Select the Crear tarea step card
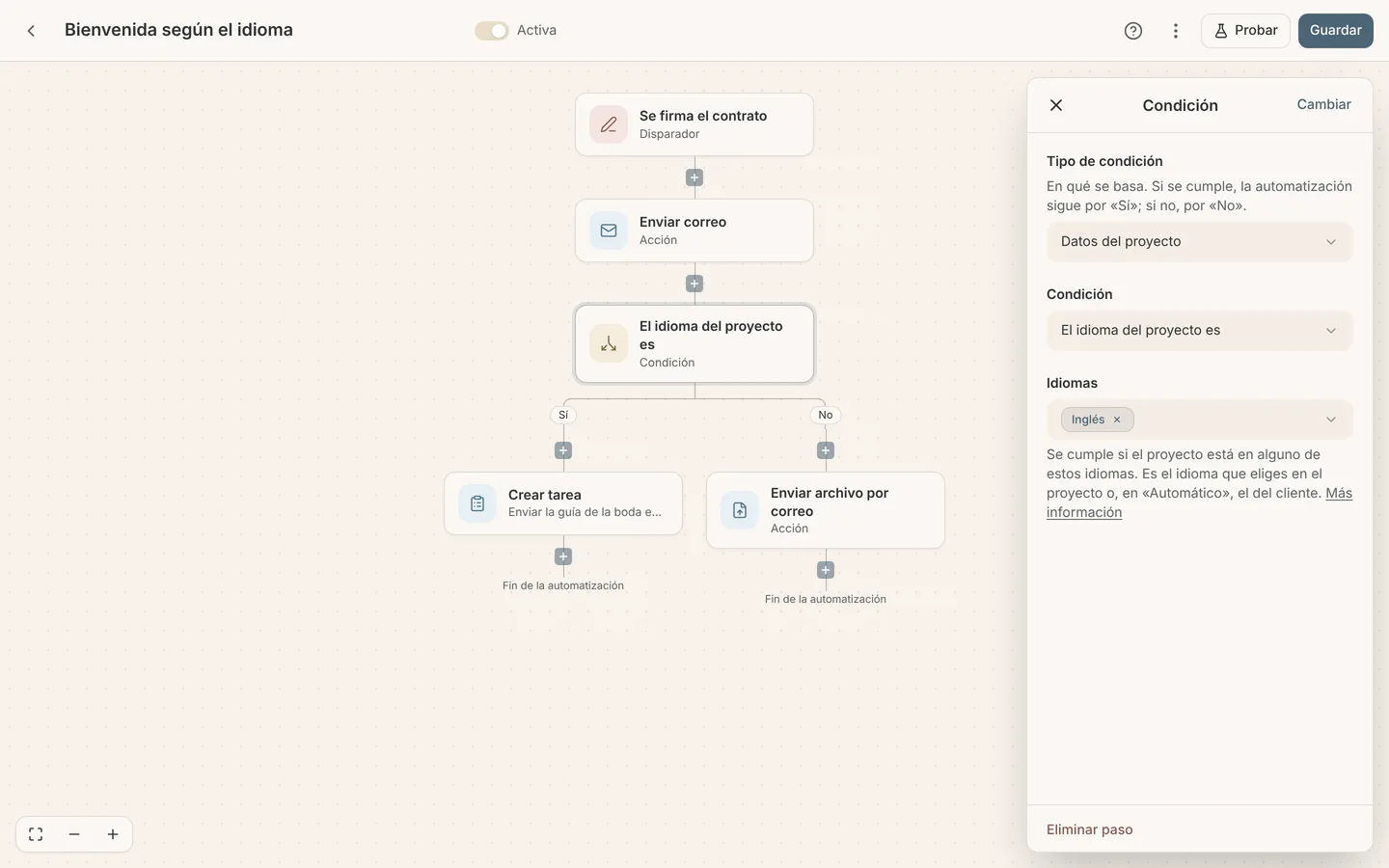This screenshot has width=1389, height=868. (563, 503)
